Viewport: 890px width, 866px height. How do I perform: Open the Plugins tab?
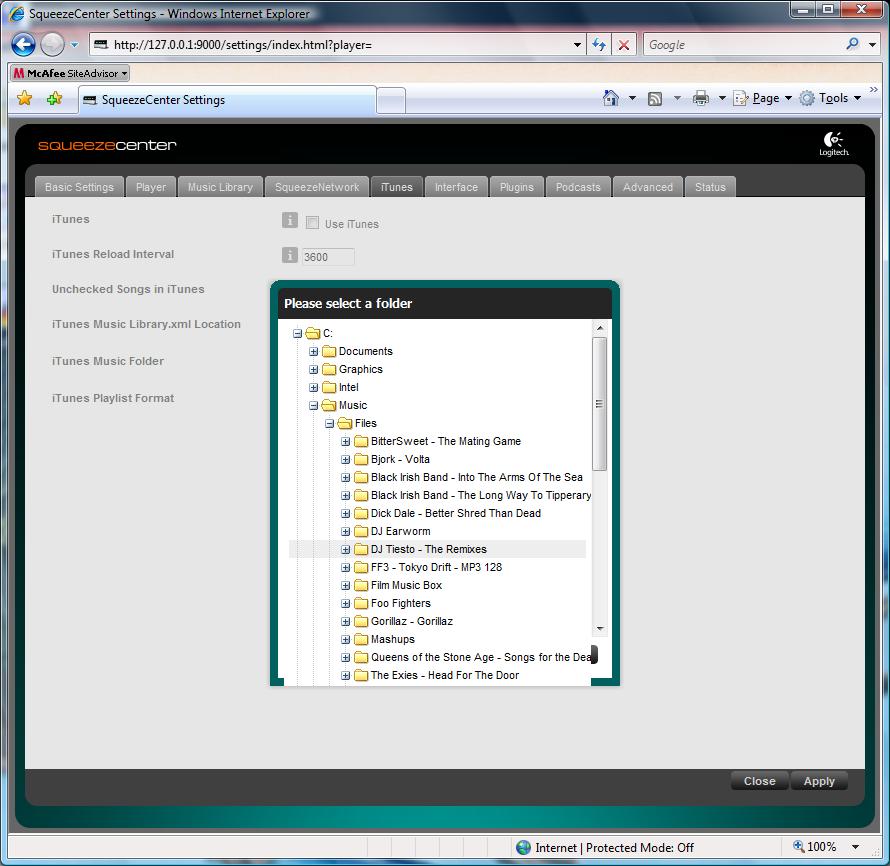pos(517,187)
